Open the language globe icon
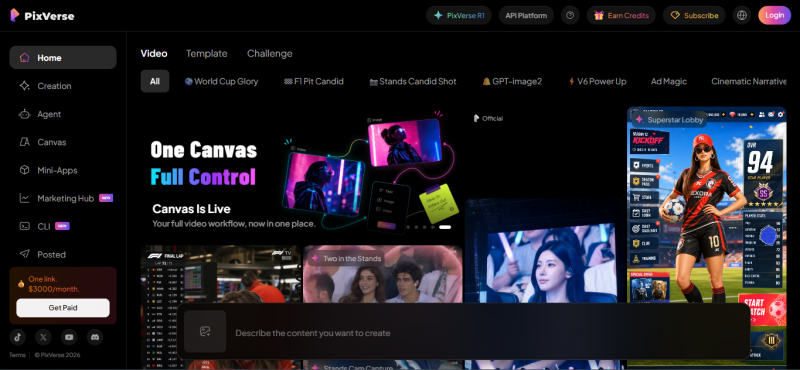 pos(742,15)
